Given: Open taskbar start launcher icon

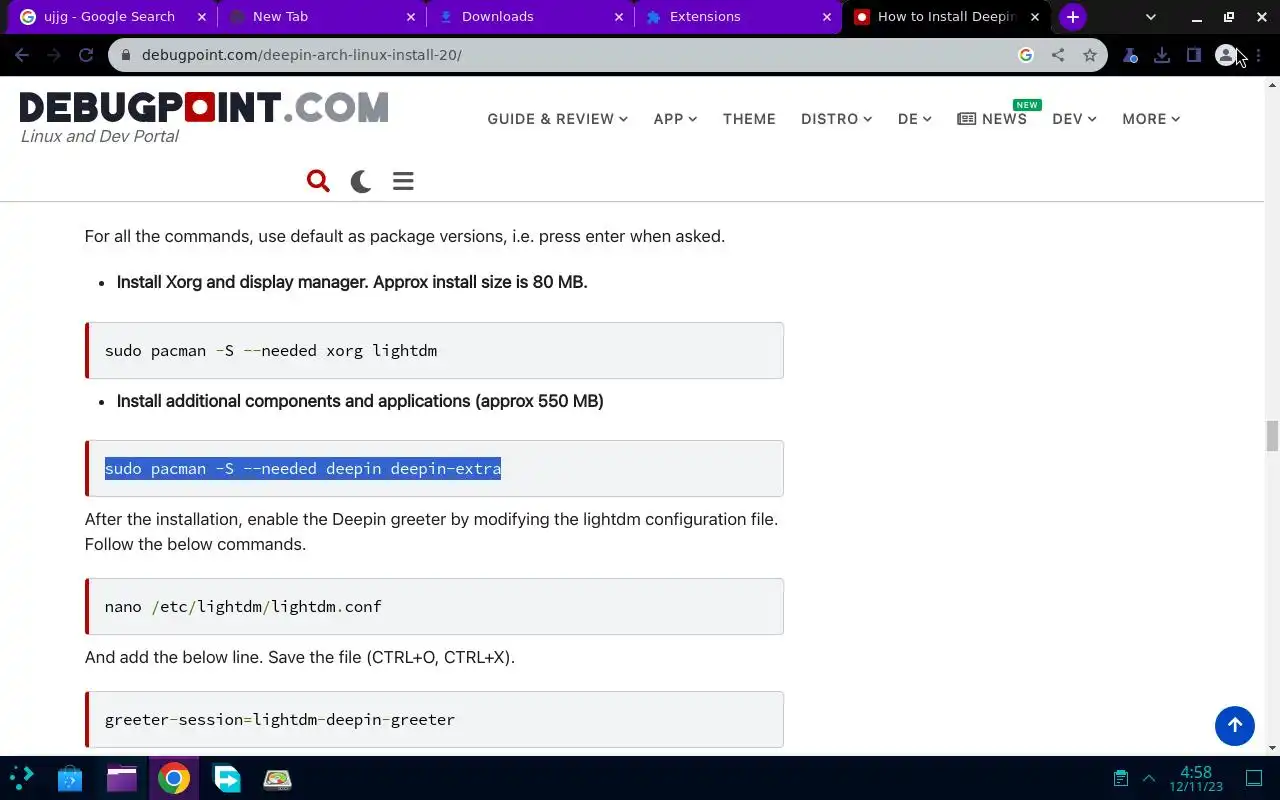Looking at the screenshot, I should click(22, 778).
